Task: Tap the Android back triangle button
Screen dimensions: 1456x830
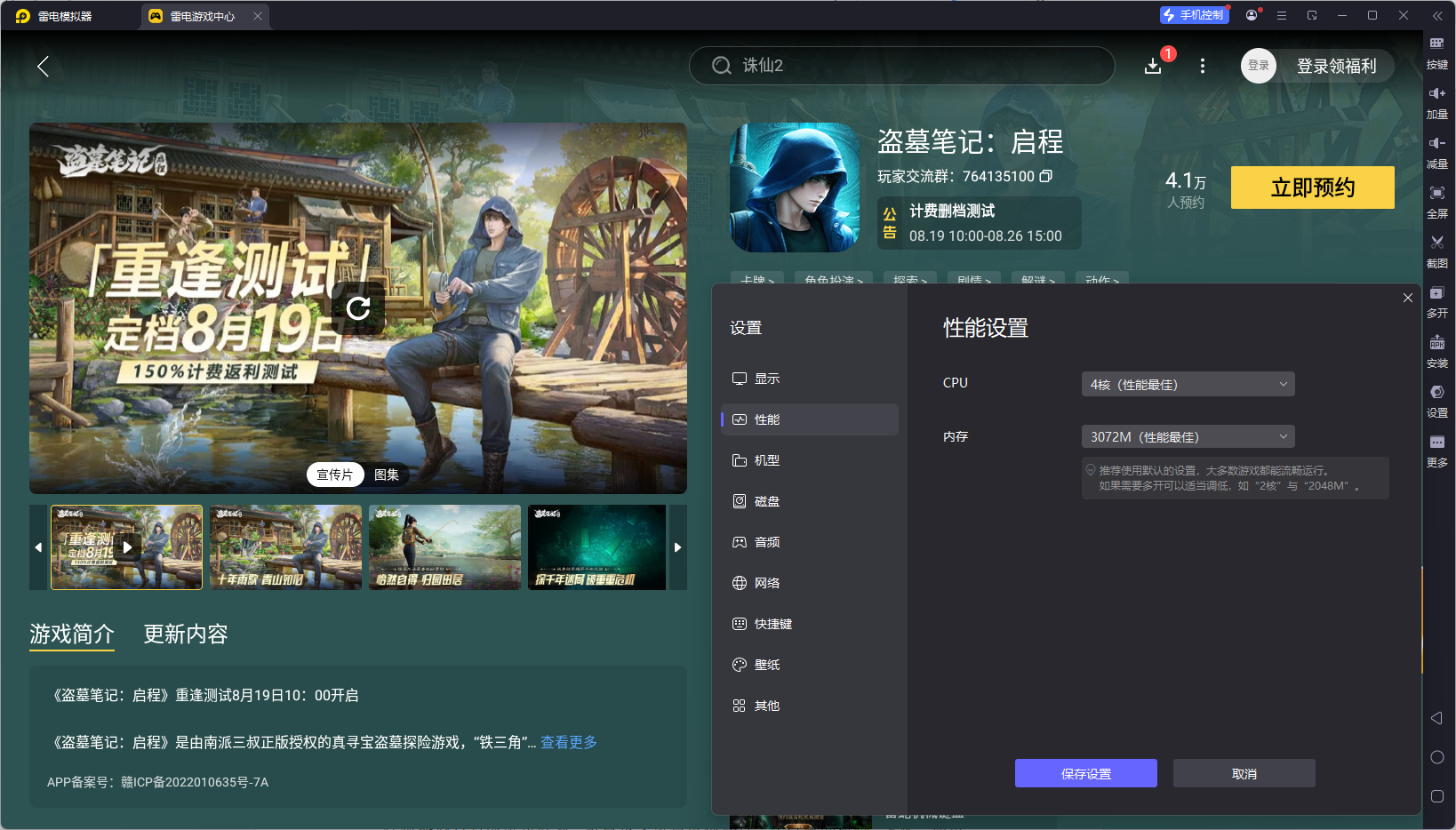Action: [x=1436, y=718]
